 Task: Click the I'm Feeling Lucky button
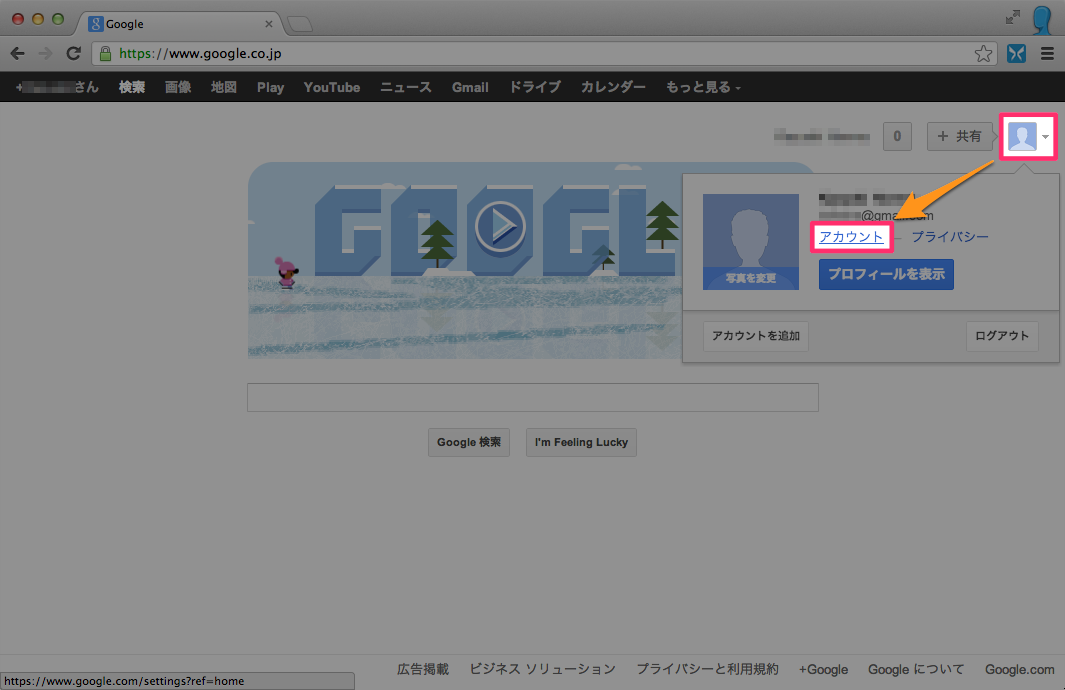click(581, 442)
